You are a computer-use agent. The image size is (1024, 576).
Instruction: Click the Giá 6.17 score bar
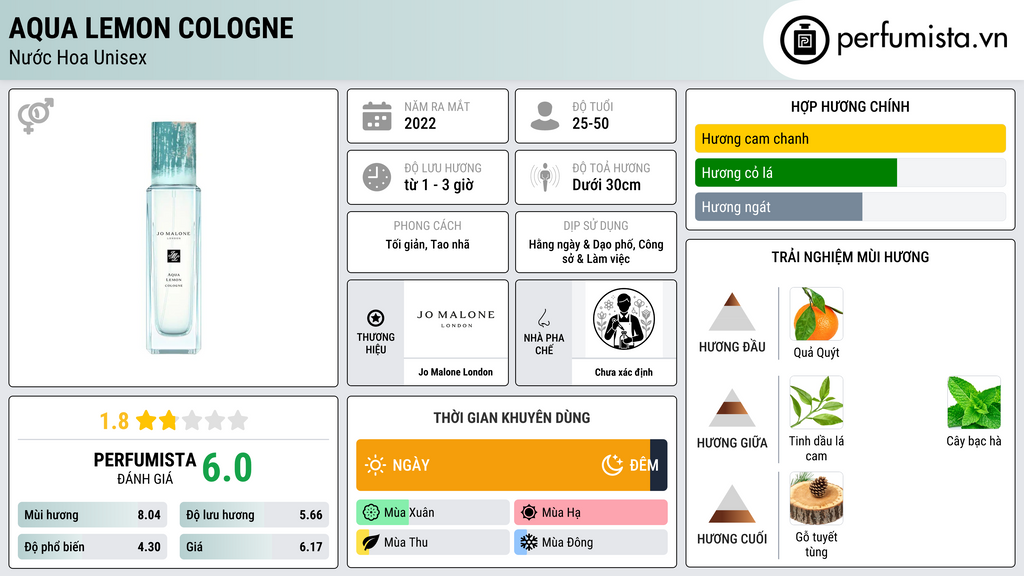(254, 547)
